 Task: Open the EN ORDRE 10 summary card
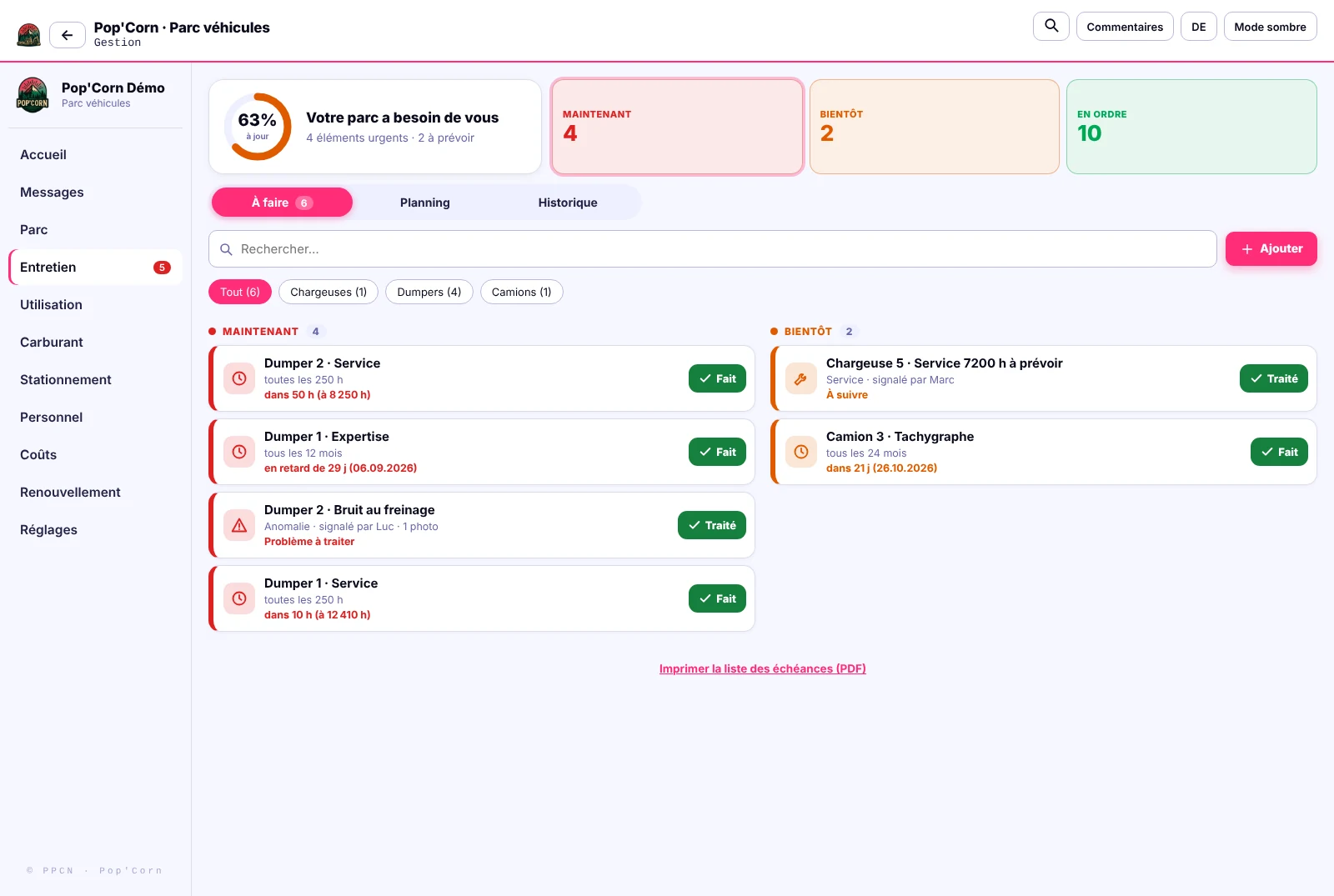(1191, 127)
